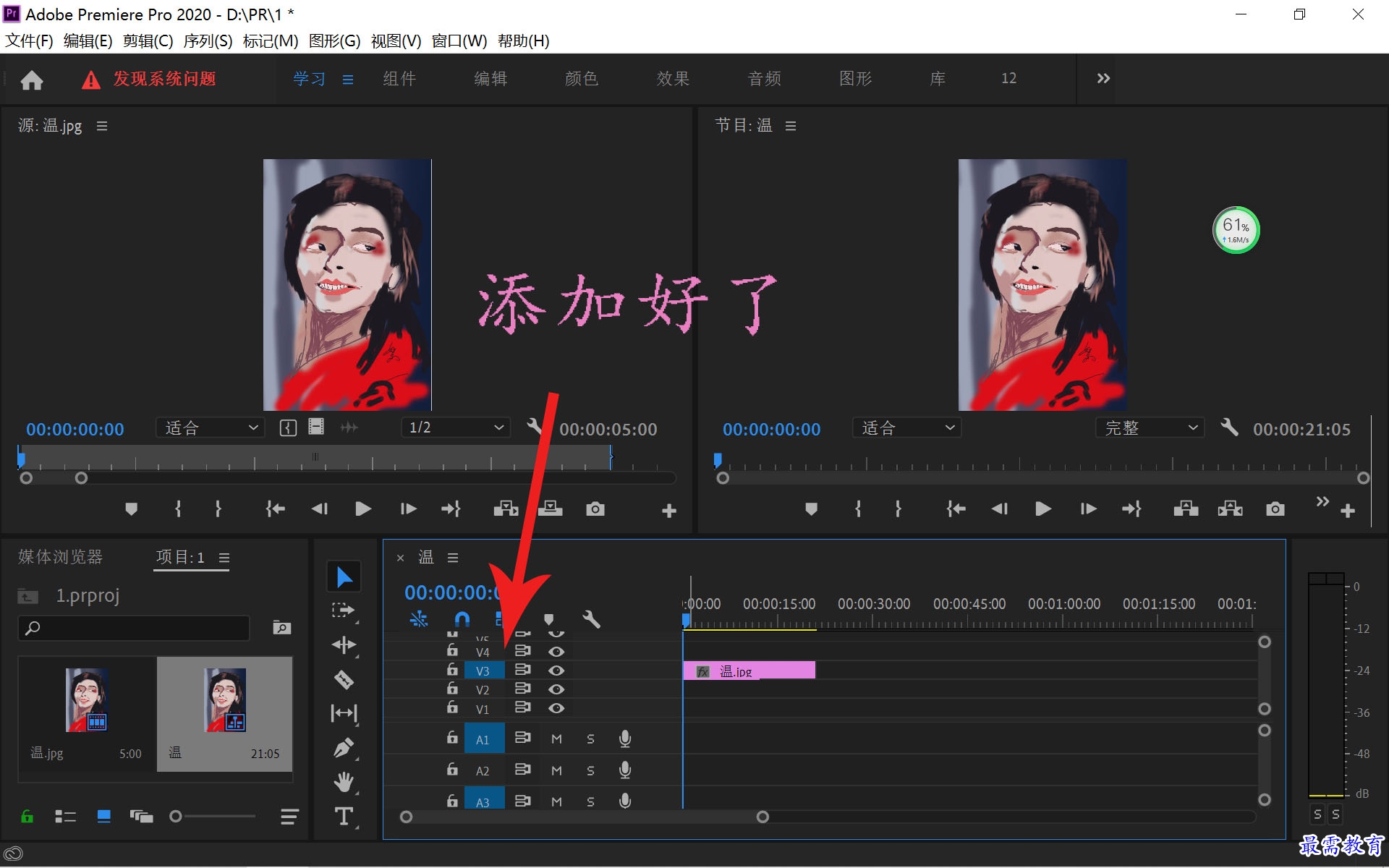Image resolution: width=1389 pixels, height=868 pixels.
Task: Switch Project panel to list view
Action: [65, 817]
